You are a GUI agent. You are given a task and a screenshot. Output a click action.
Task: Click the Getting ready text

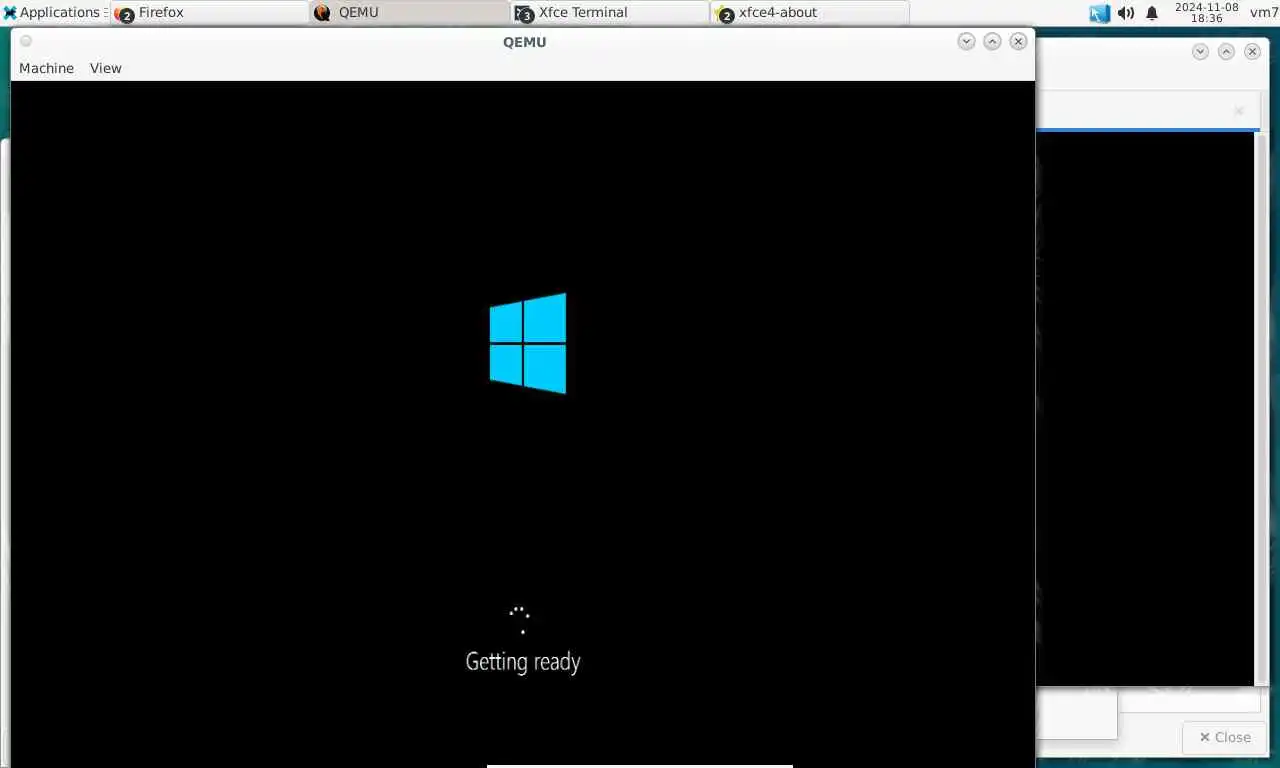(523, 661)
